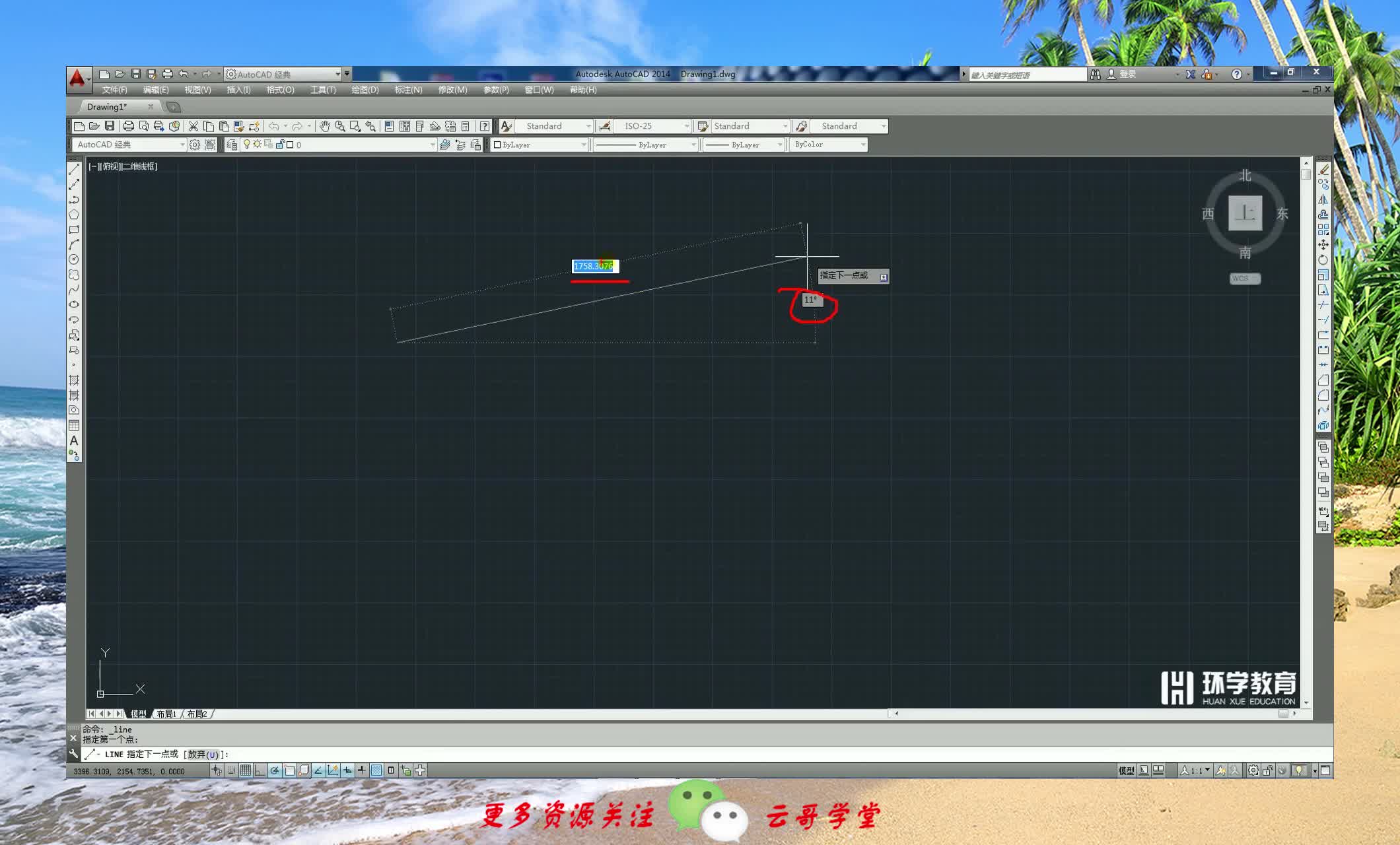Select the Polygon tool in draw toolbar
This screenshot has width=1400, height=845.
click(74, 215)
